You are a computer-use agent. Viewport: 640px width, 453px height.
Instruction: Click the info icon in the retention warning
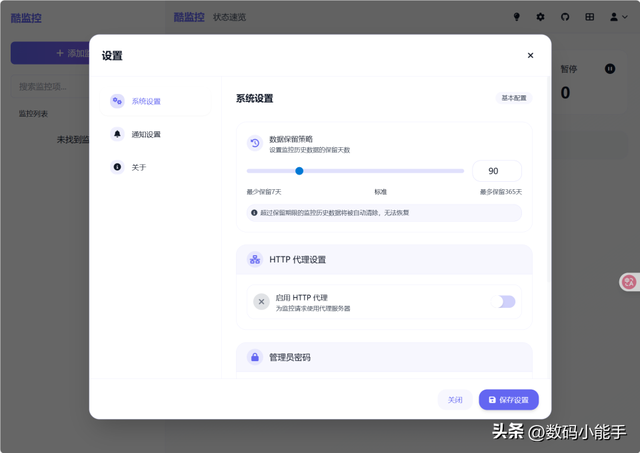(254, 213)
